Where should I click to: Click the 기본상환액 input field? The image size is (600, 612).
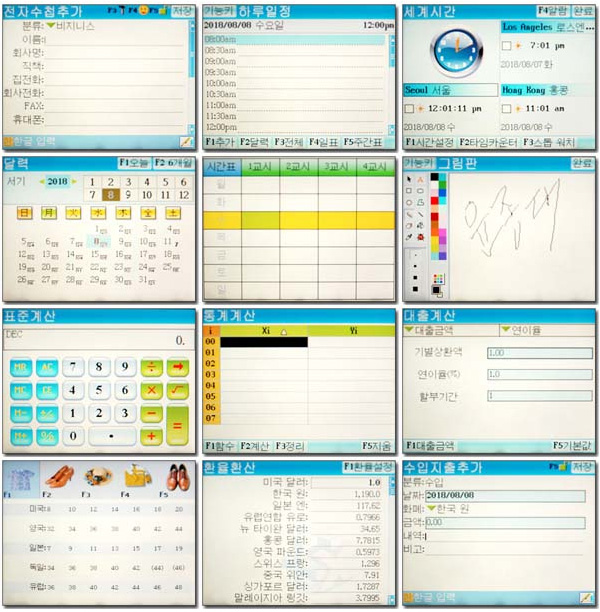click(535, 352)
